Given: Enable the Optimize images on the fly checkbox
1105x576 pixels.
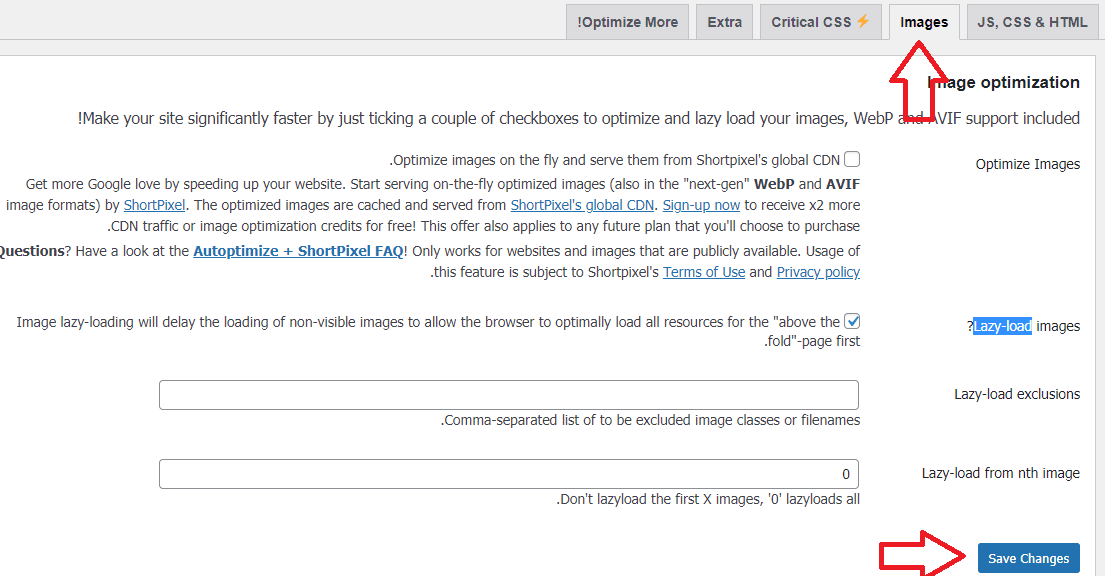Looking at the screenshot, I should [852, 159].
